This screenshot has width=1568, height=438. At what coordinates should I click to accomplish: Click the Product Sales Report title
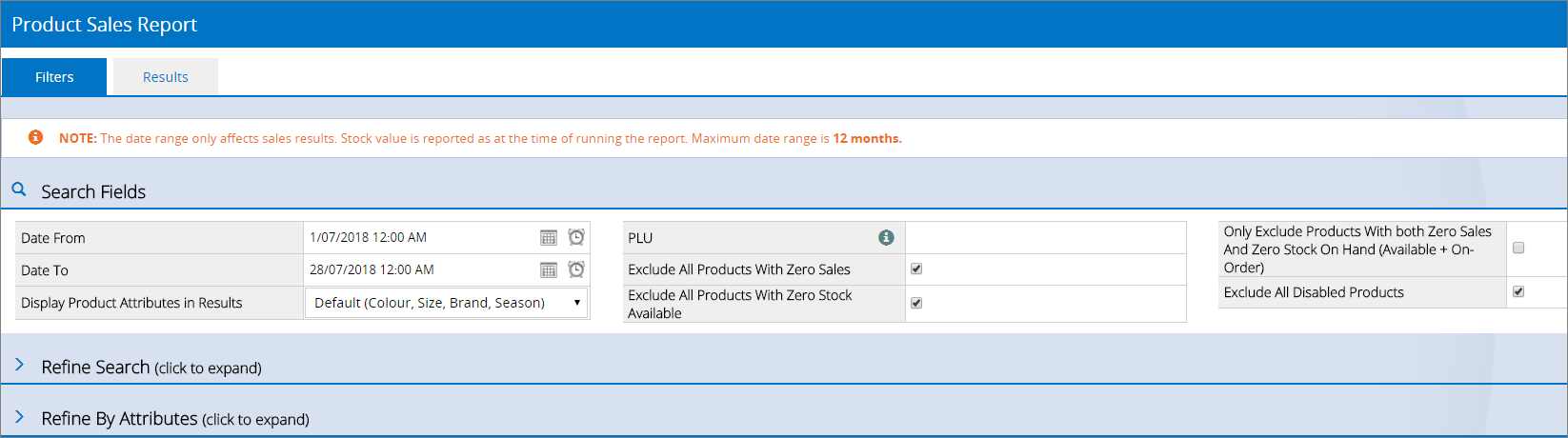point(105,25)
